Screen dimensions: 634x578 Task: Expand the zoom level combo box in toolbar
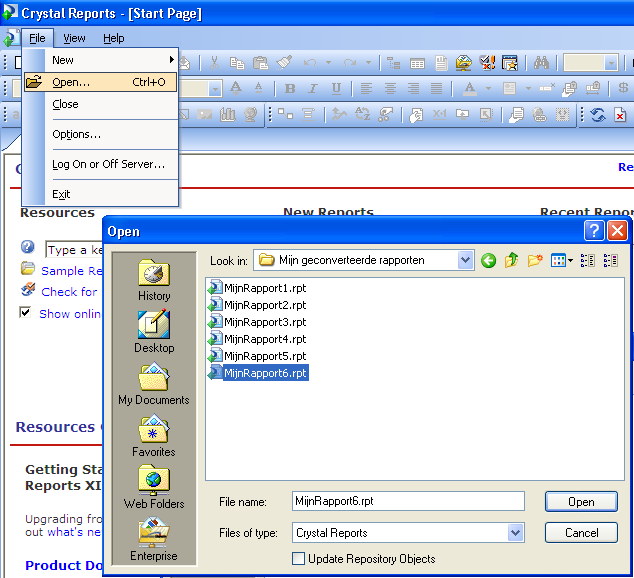click(x=611, y=63)
